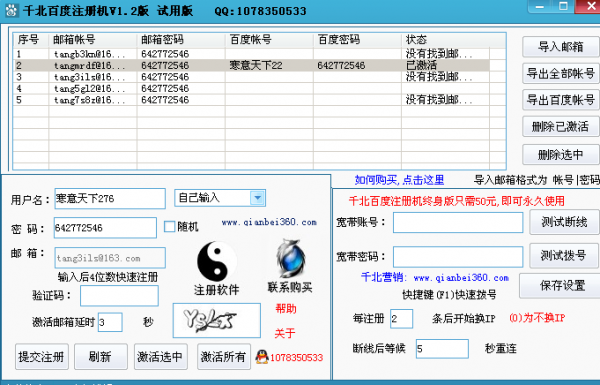Screen dimensions: 600x385
Task: Click the red 关于 link
Action: [x=285, y=333]
